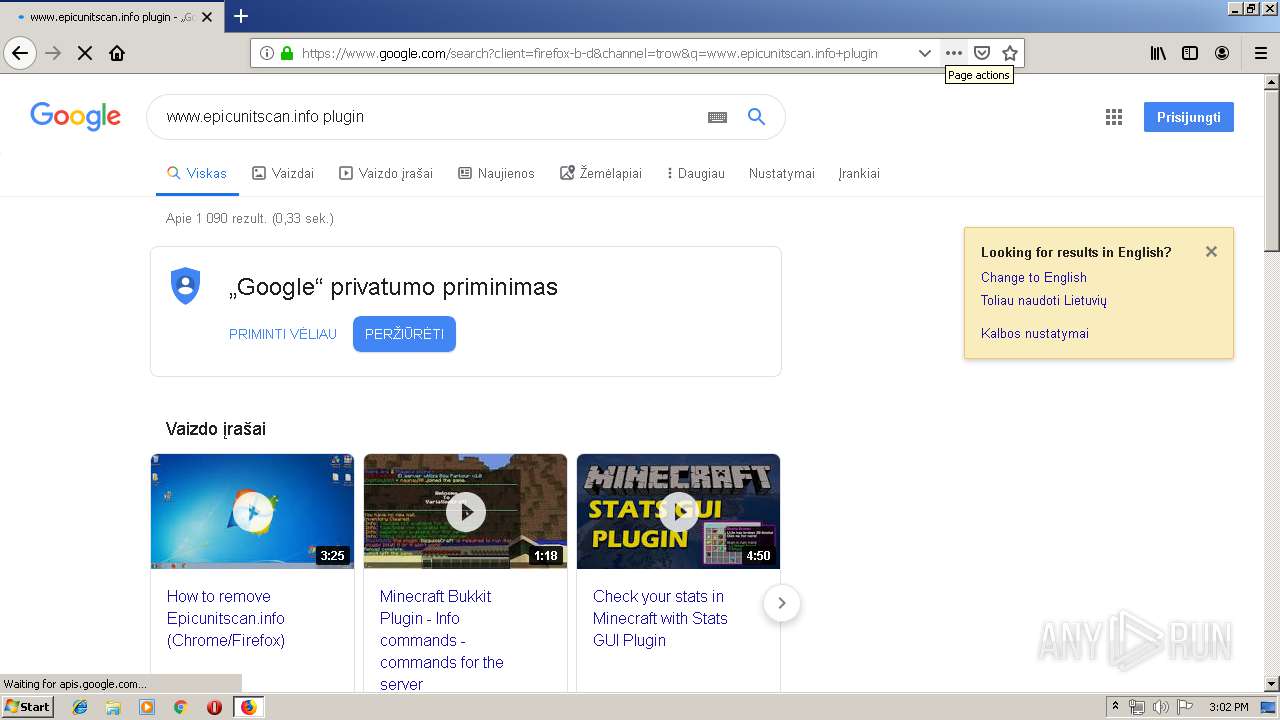Open the Firefox hamburger menu
The height and width of the screenshot is (720, 1280).
(1261, 53)
